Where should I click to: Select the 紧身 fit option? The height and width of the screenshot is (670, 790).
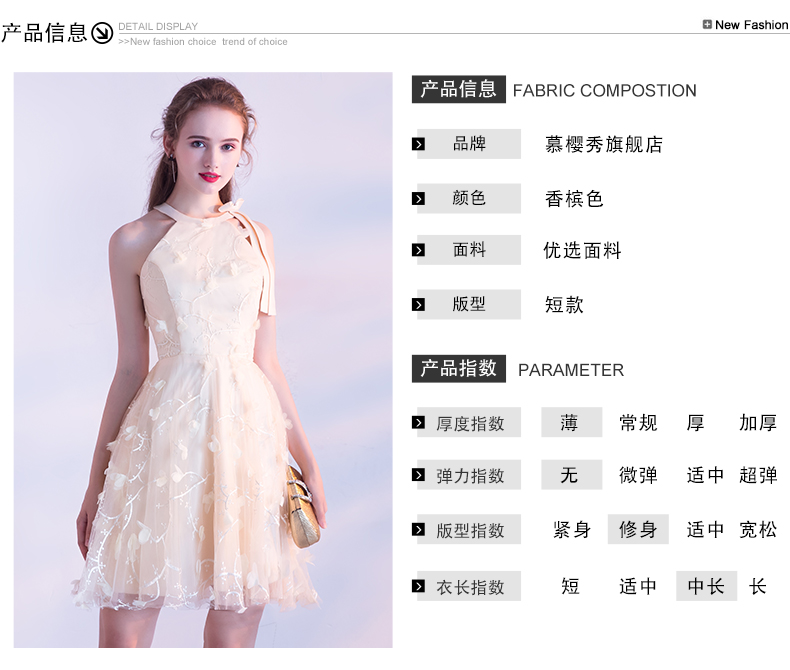pyautogui.click(x=572, y=529)
